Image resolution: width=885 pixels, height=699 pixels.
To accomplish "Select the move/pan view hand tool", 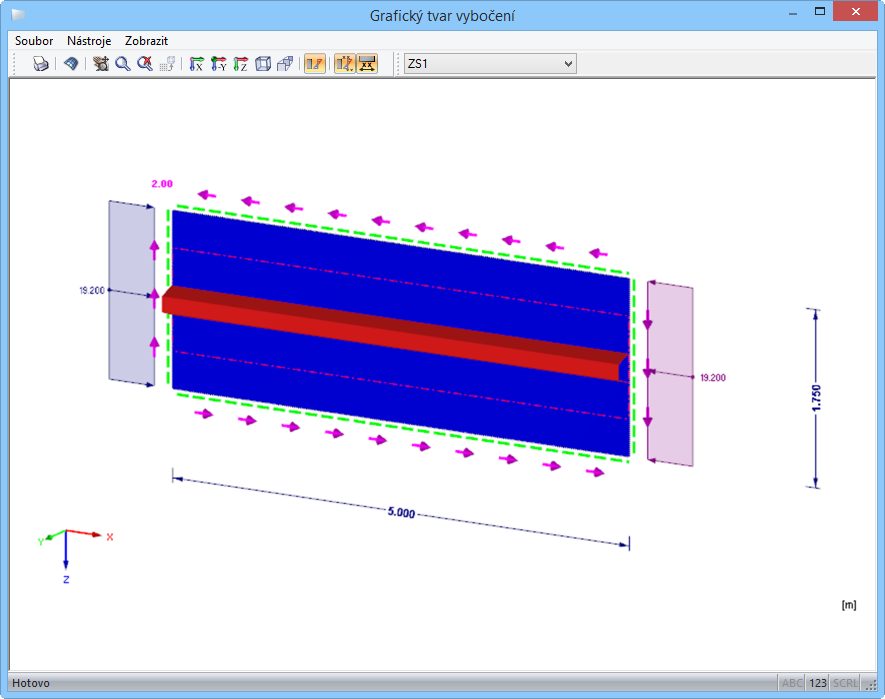I will pos(101,63).
